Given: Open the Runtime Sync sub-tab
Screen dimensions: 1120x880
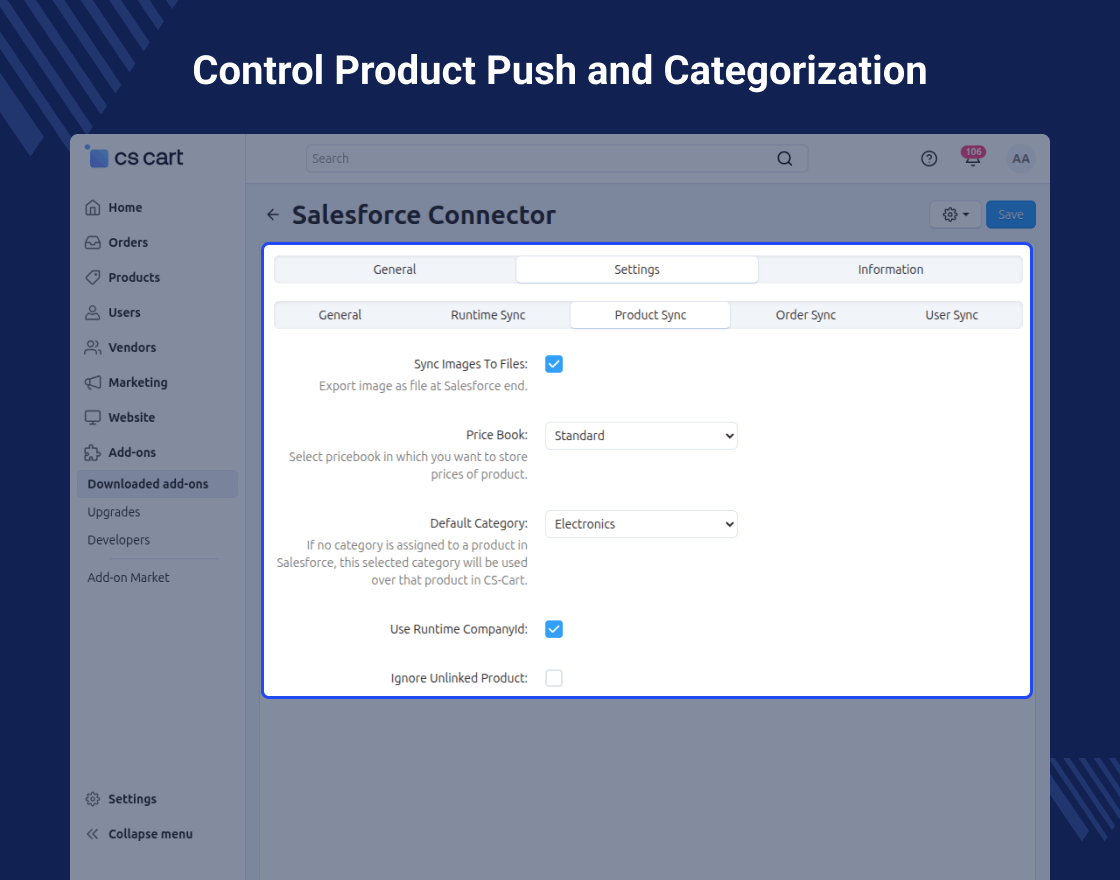Looking at the screenshot, I should 488,315.
